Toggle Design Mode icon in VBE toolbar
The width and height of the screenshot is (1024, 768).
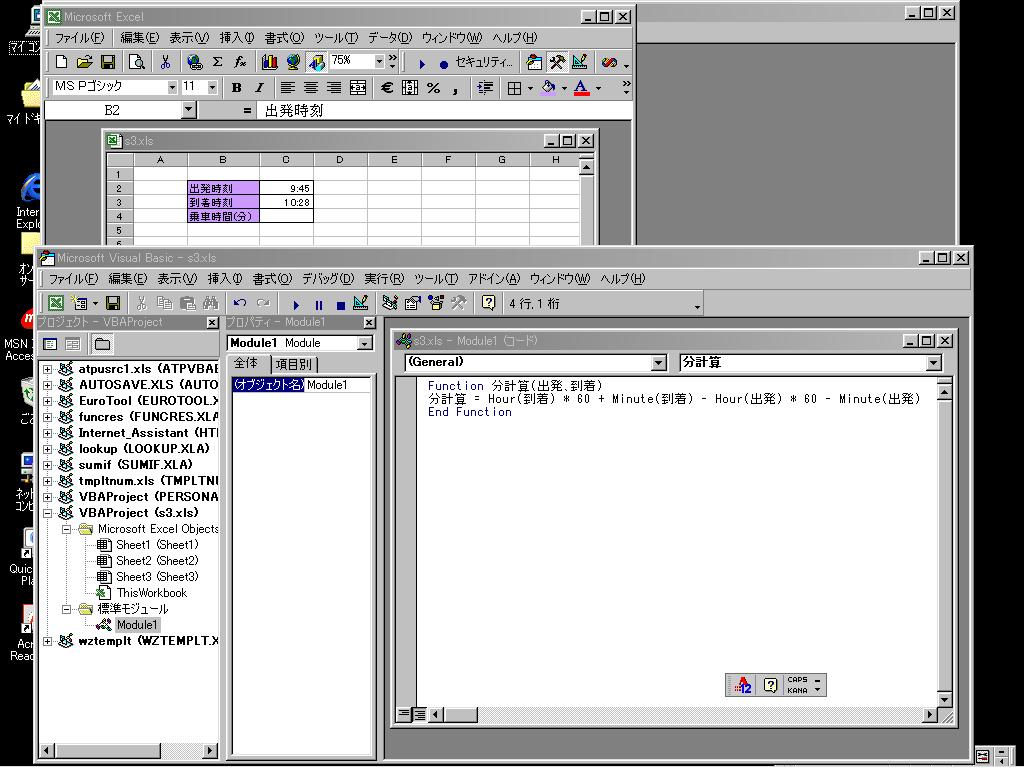pos(360,303)
